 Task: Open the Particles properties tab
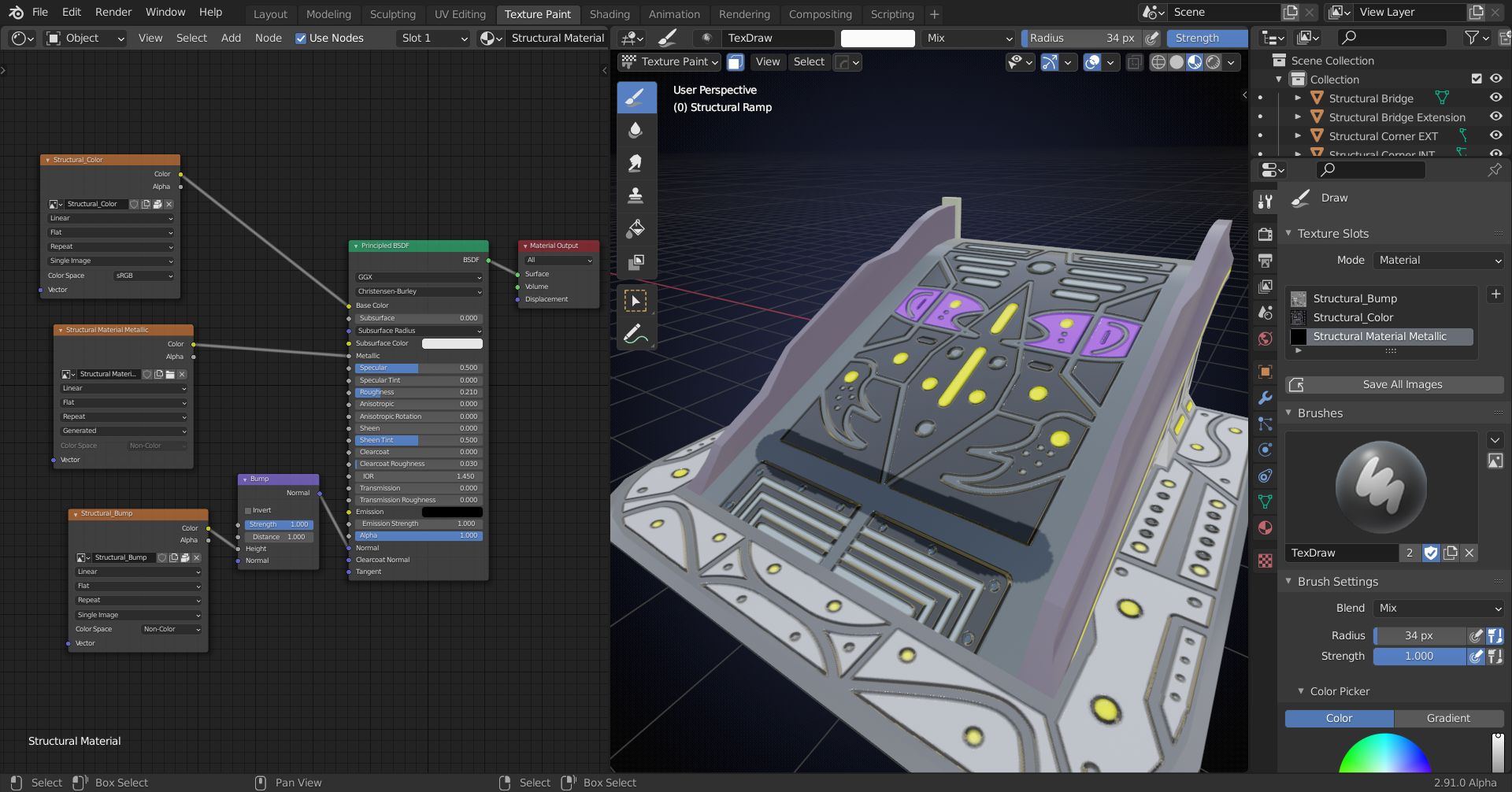tap(1266, 424)
